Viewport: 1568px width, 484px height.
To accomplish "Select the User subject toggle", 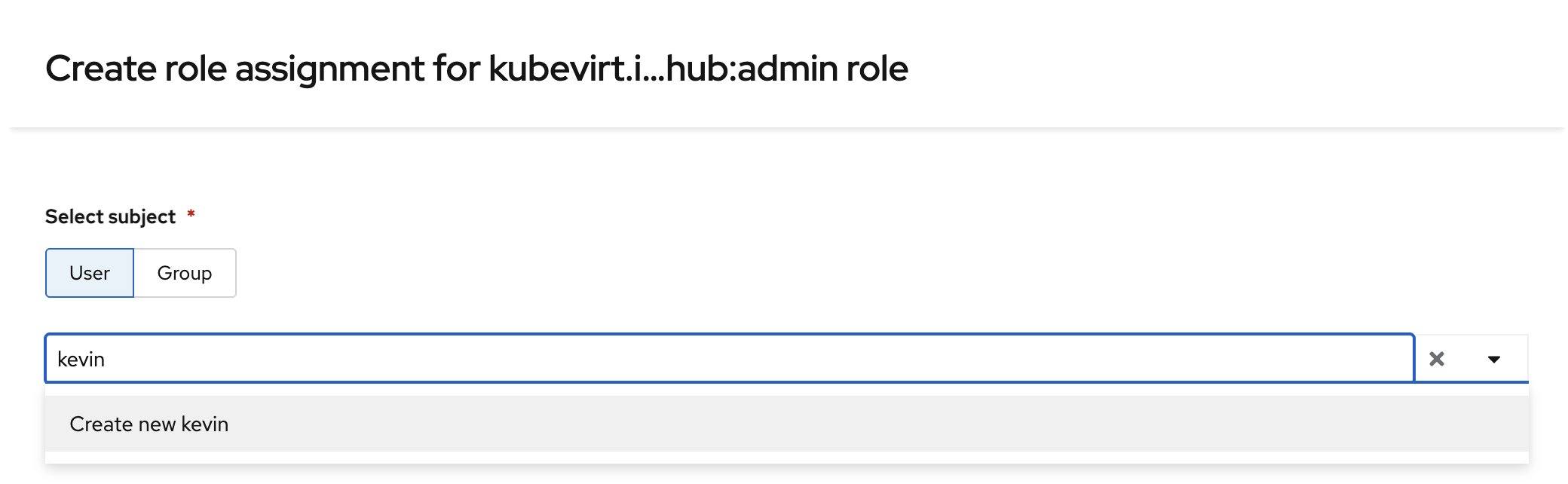I will pyautogui.click(x=90, y=273).
